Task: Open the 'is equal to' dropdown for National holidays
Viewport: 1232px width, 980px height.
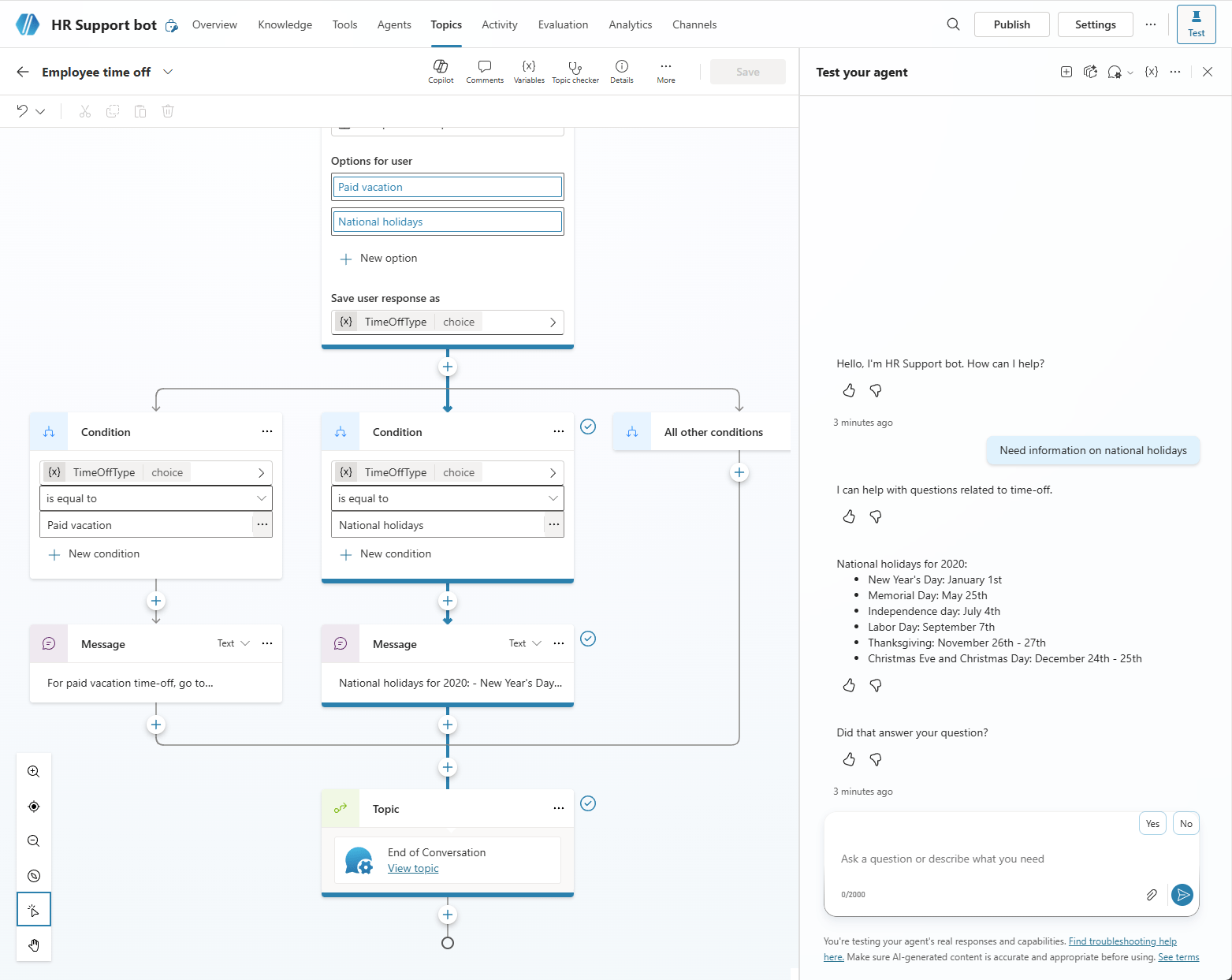Action: (x=448, y=498)
